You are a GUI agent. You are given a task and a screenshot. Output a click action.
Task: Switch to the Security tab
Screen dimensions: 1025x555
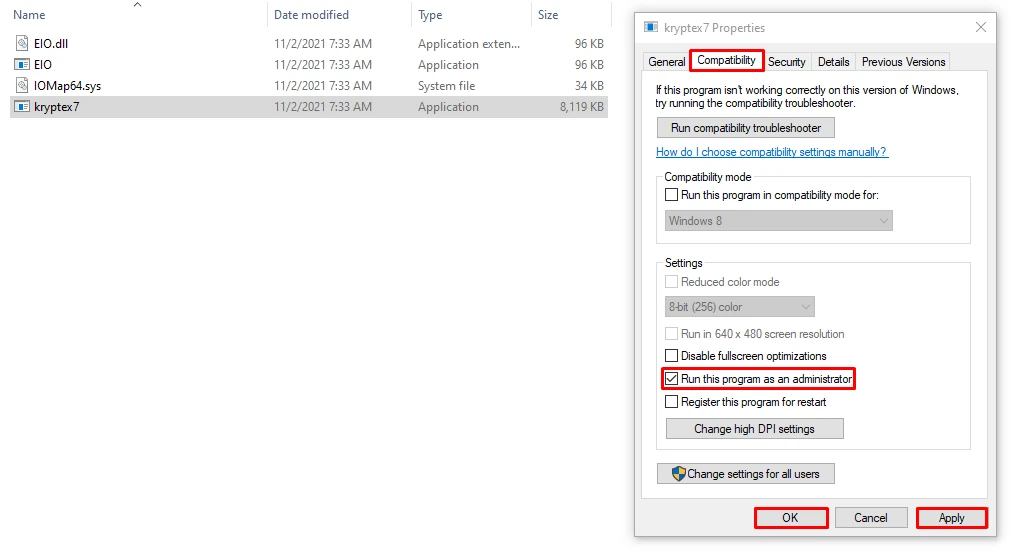click(x=786, y=62)
